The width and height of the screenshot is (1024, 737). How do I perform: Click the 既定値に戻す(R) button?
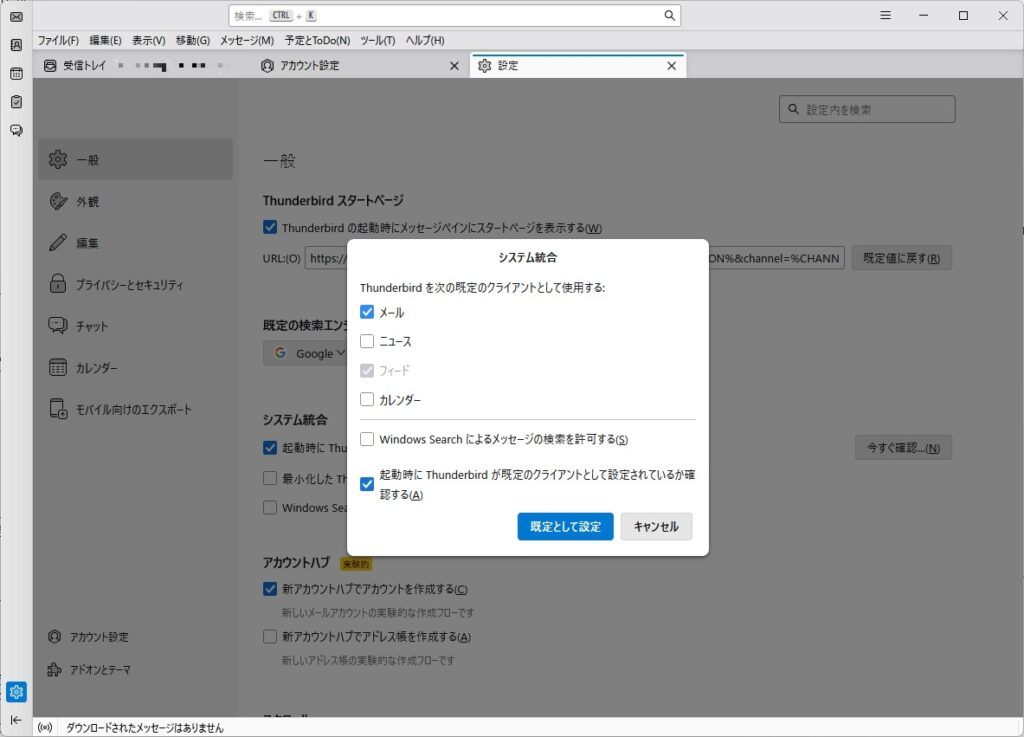point(901,258)
